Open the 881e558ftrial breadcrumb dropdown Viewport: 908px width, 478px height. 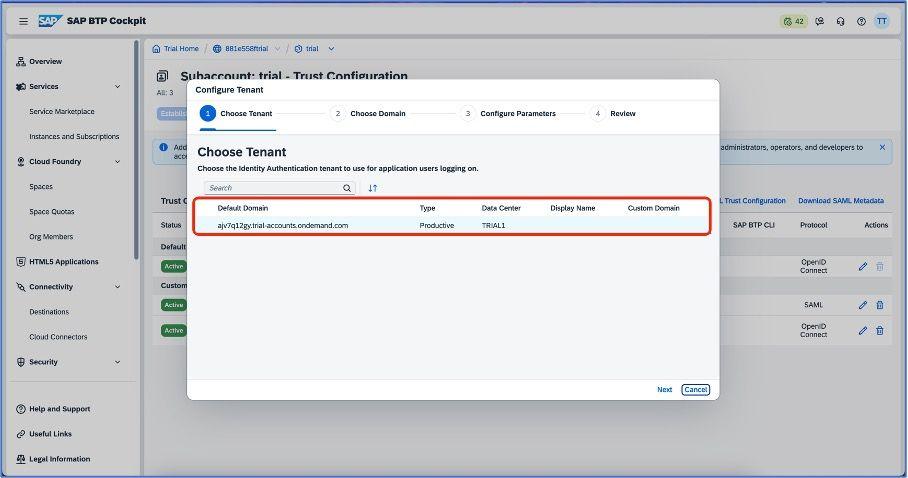(x=277, y=49)
